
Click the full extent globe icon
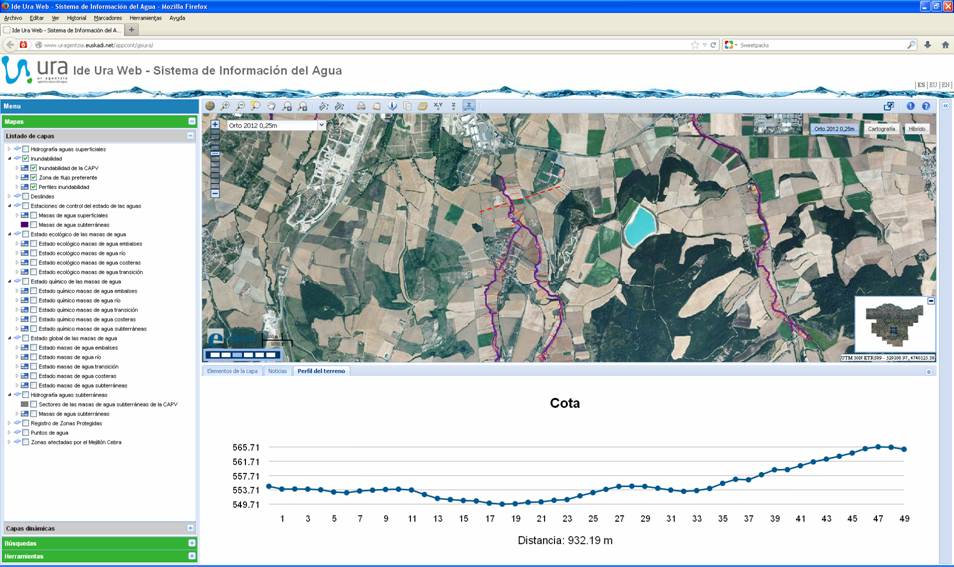[x=210, y=106]
